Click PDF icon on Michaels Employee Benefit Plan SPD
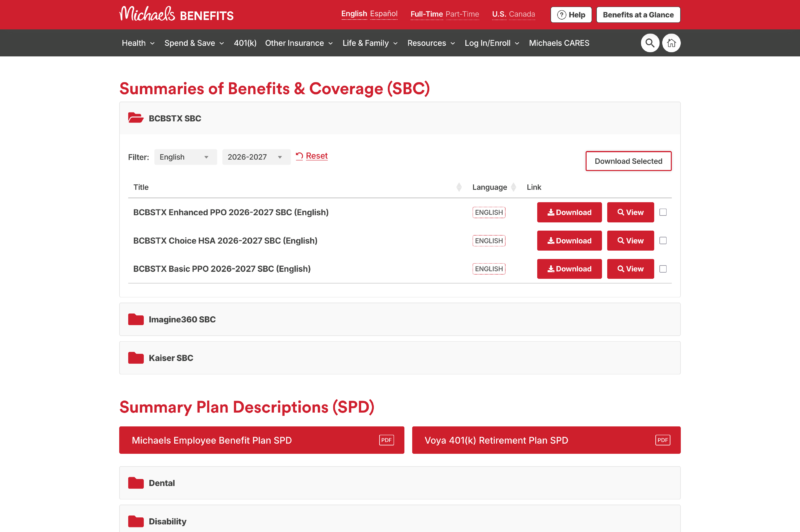This screenshot has width=800, height=532. pyautogui.click(x=386, y=440)
